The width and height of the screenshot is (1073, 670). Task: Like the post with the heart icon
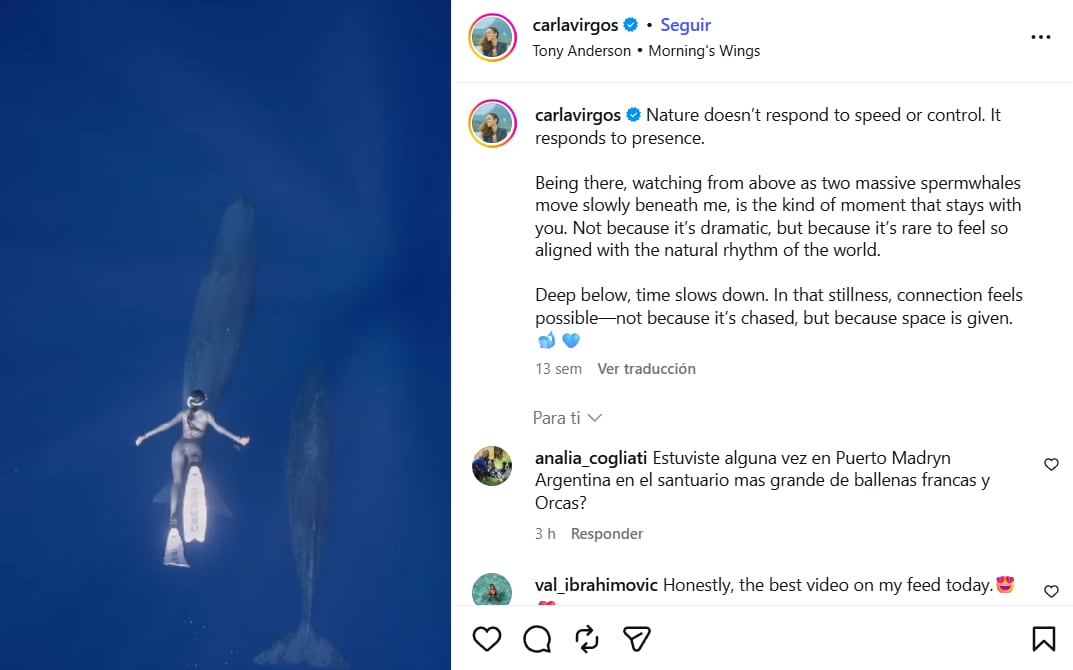click(487, 638)
